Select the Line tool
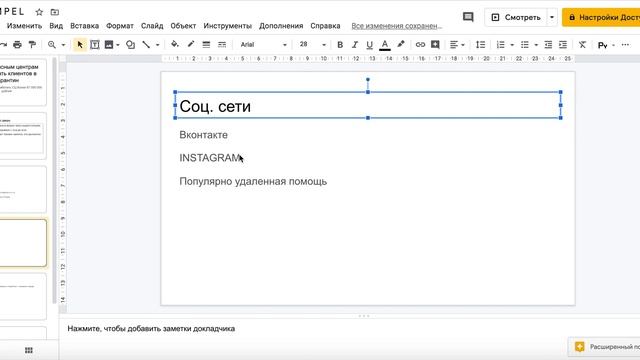640x360 pixels. pyautogui.click(x=146, y=44)
